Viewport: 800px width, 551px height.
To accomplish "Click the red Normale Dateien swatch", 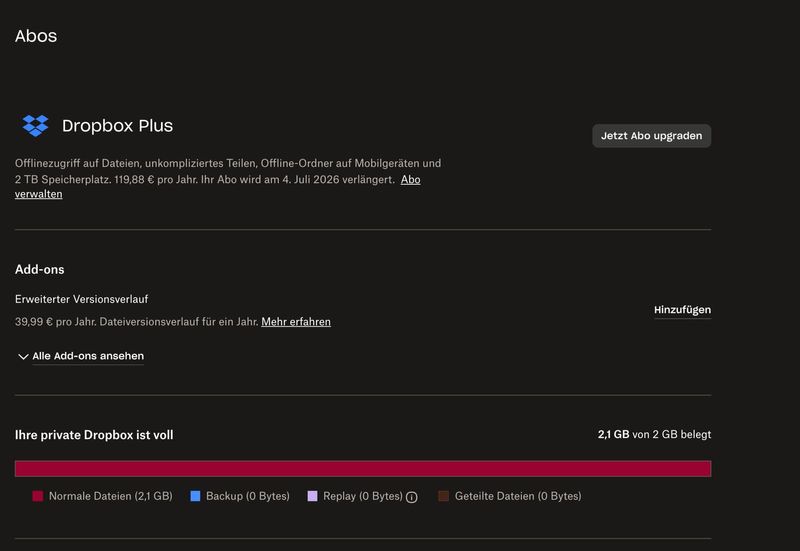I will [x=38, y=496].
